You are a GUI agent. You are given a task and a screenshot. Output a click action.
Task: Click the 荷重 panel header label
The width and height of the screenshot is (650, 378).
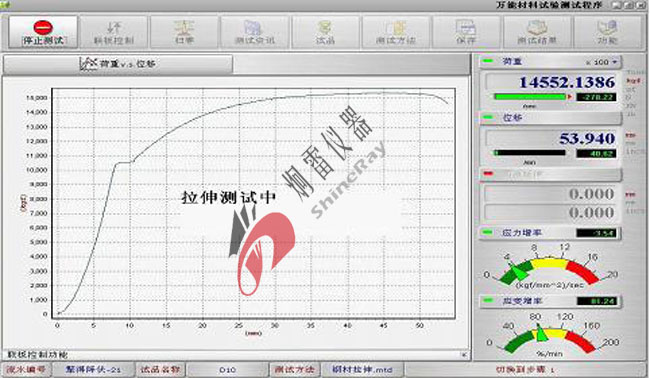pos(512,61)
